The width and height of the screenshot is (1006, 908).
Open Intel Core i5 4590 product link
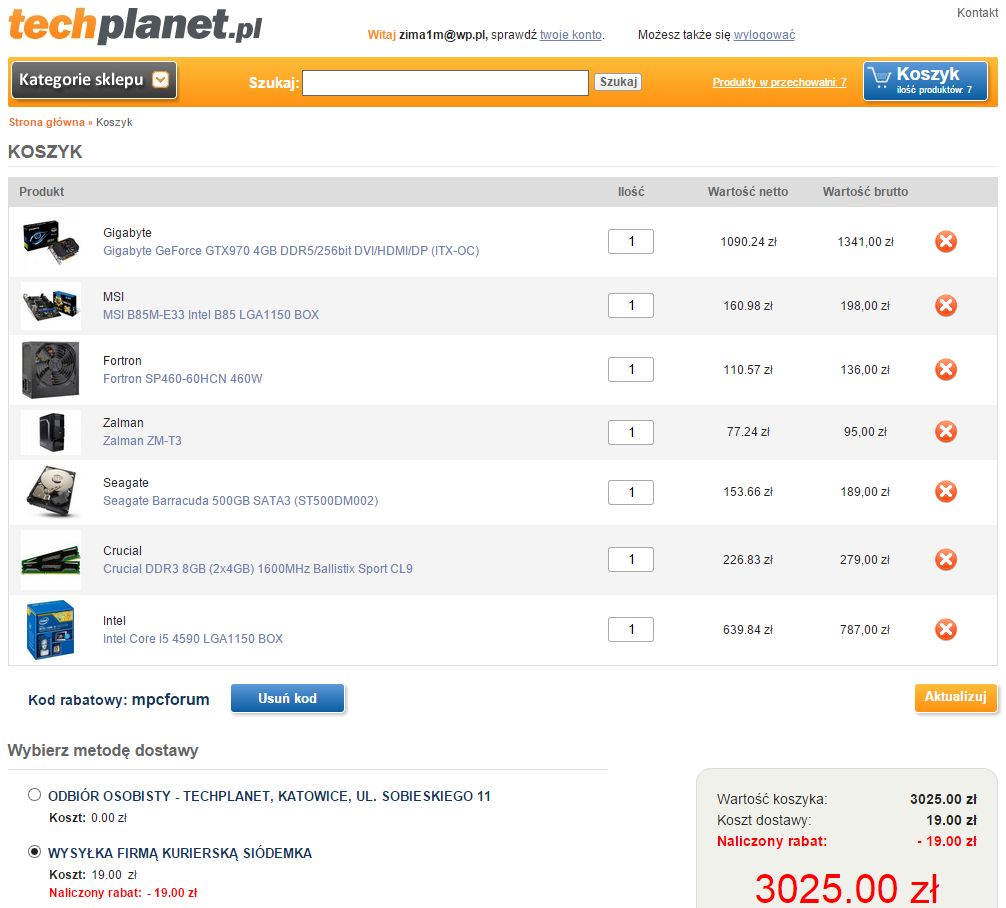[193, 639]
